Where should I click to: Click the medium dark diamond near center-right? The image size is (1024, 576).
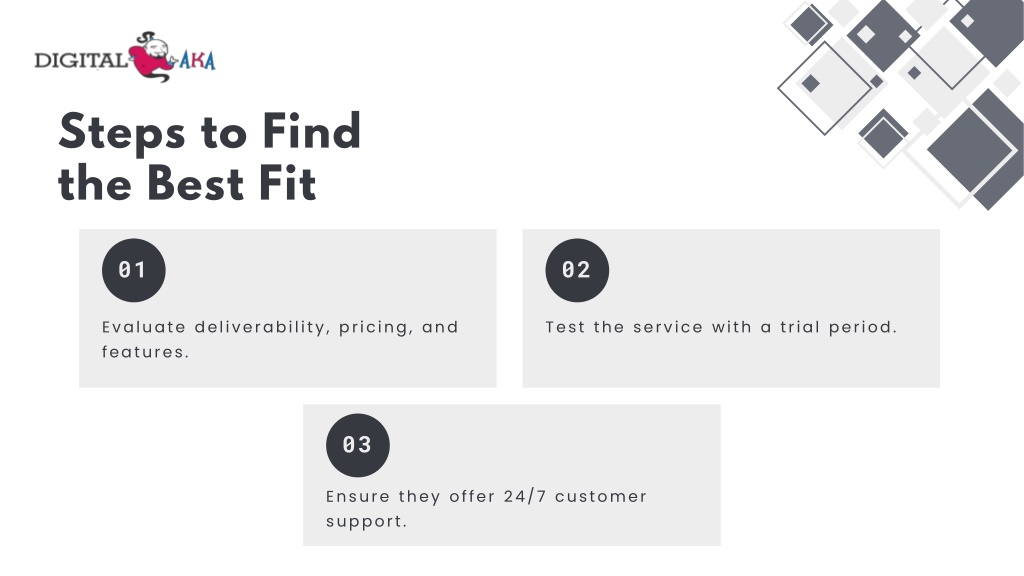coord(883,135)
